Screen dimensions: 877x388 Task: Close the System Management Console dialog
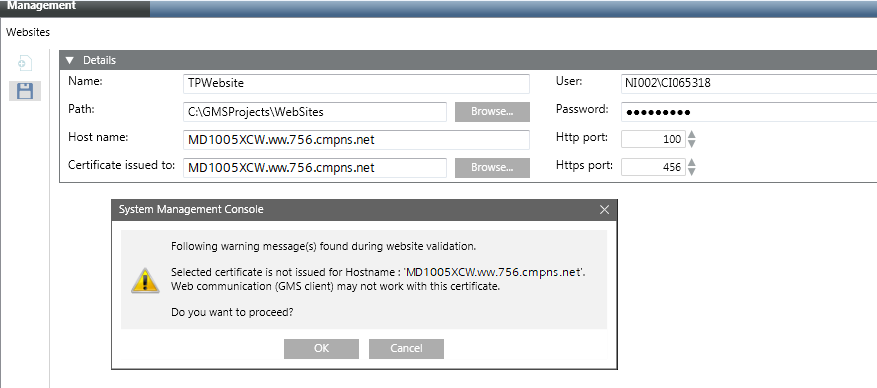604,210
